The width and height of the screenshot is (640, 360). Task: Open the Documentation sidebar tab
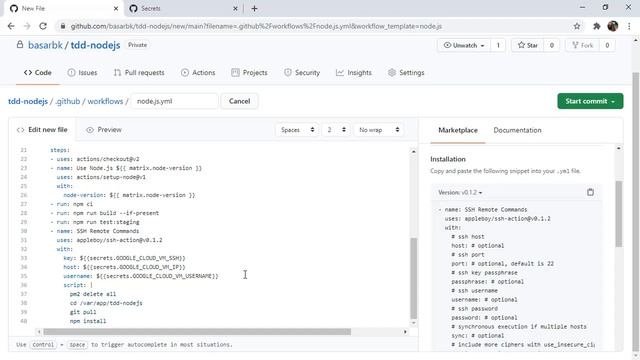(517, 130)
